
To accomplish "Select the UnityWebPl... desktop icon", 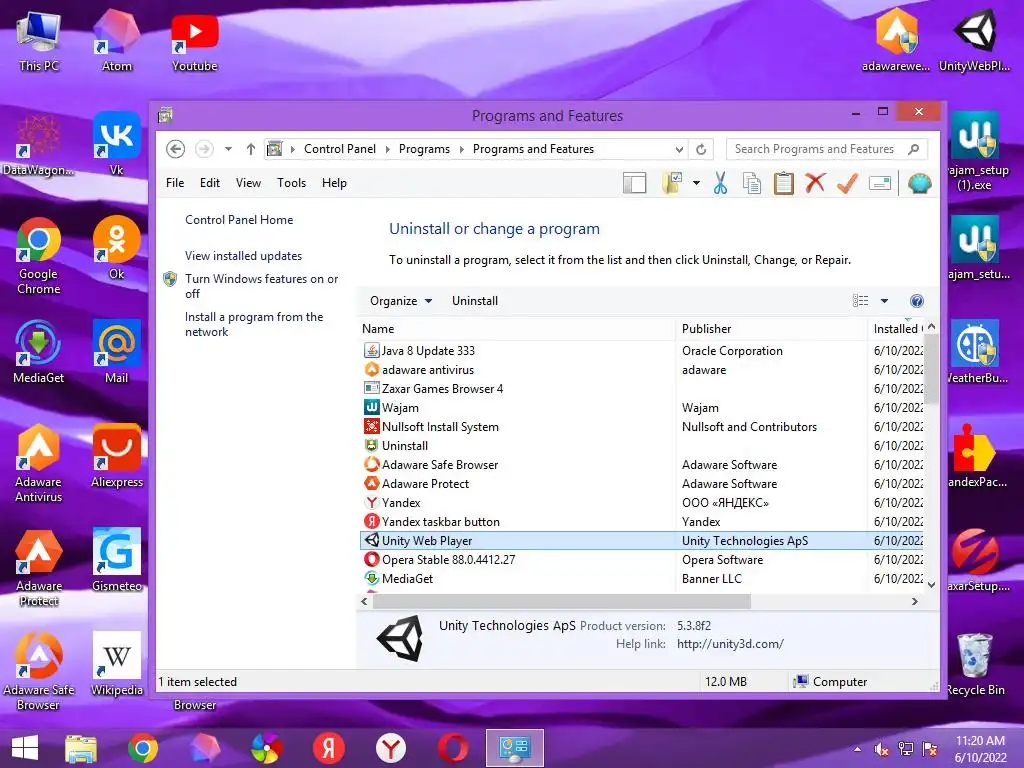I will pyautogui.click(x=974, y=40).
